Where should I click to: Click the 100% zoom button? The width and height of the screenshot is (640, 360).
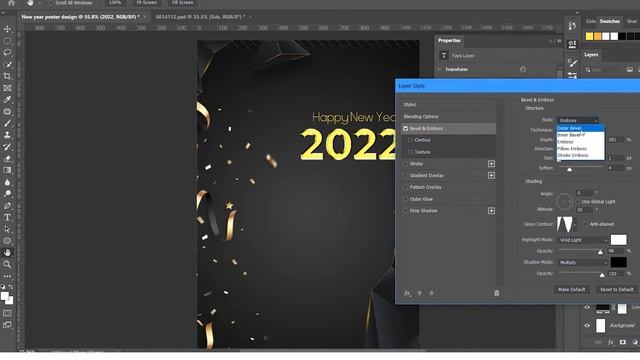pyautogui.click(x=115, y=2)
